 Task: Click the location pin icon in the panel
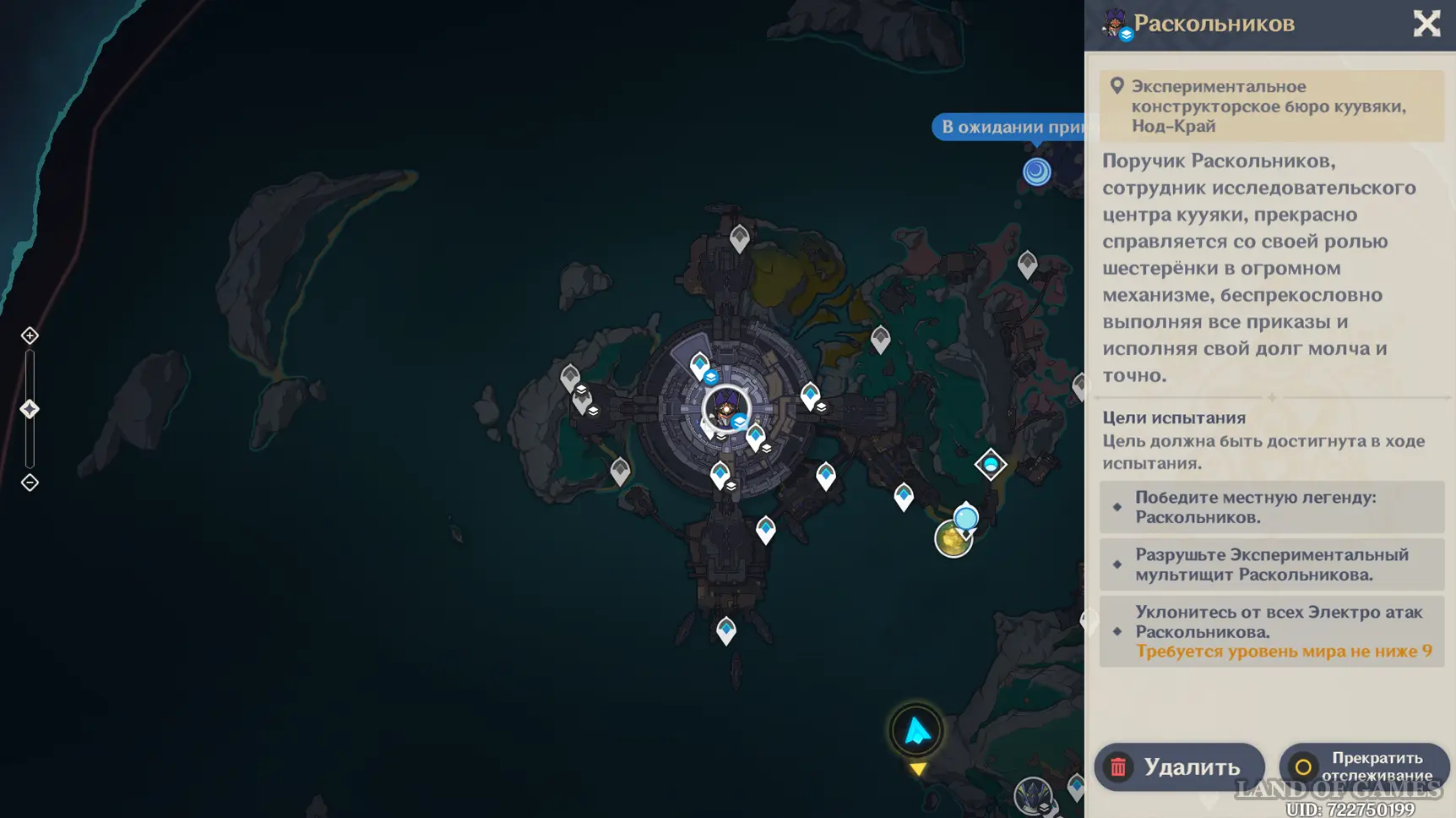tap(1116, 86)
